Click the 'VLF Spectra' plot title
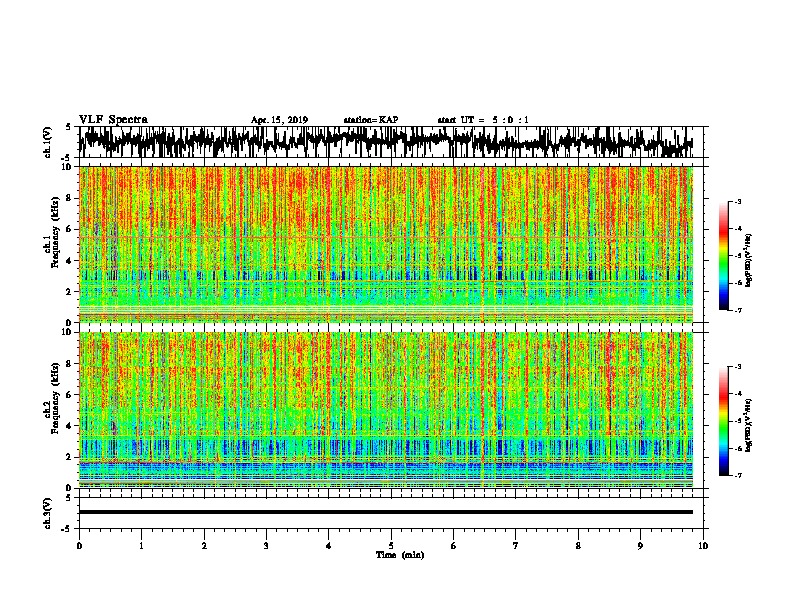Screen dimensions: 792x612 pyautogui.click(x=113, y=120)
